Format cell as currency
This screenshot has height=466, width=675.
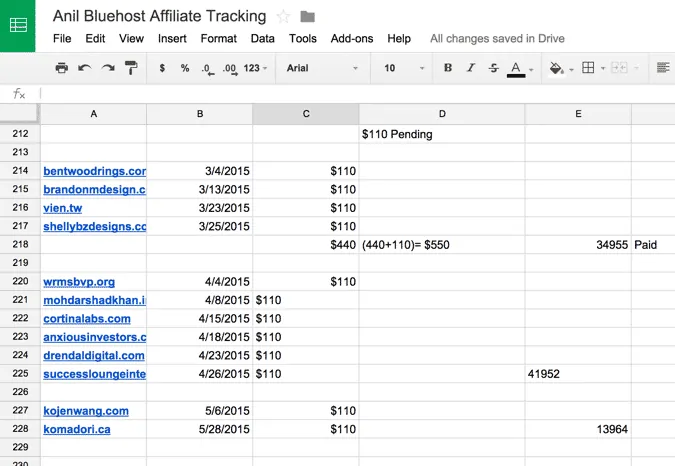(162, 68)
